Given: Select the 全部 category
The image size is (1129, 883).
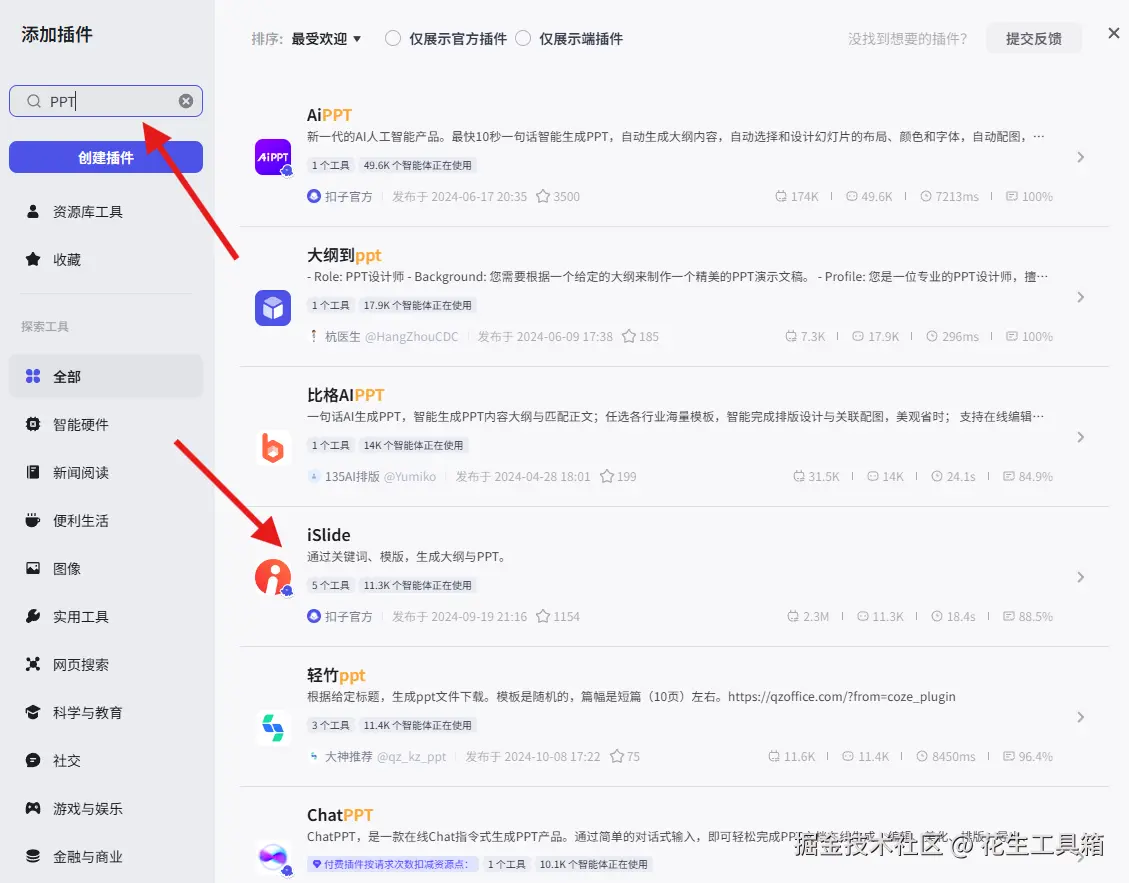Looking at the screenshot, I should [x=106, y=376].
